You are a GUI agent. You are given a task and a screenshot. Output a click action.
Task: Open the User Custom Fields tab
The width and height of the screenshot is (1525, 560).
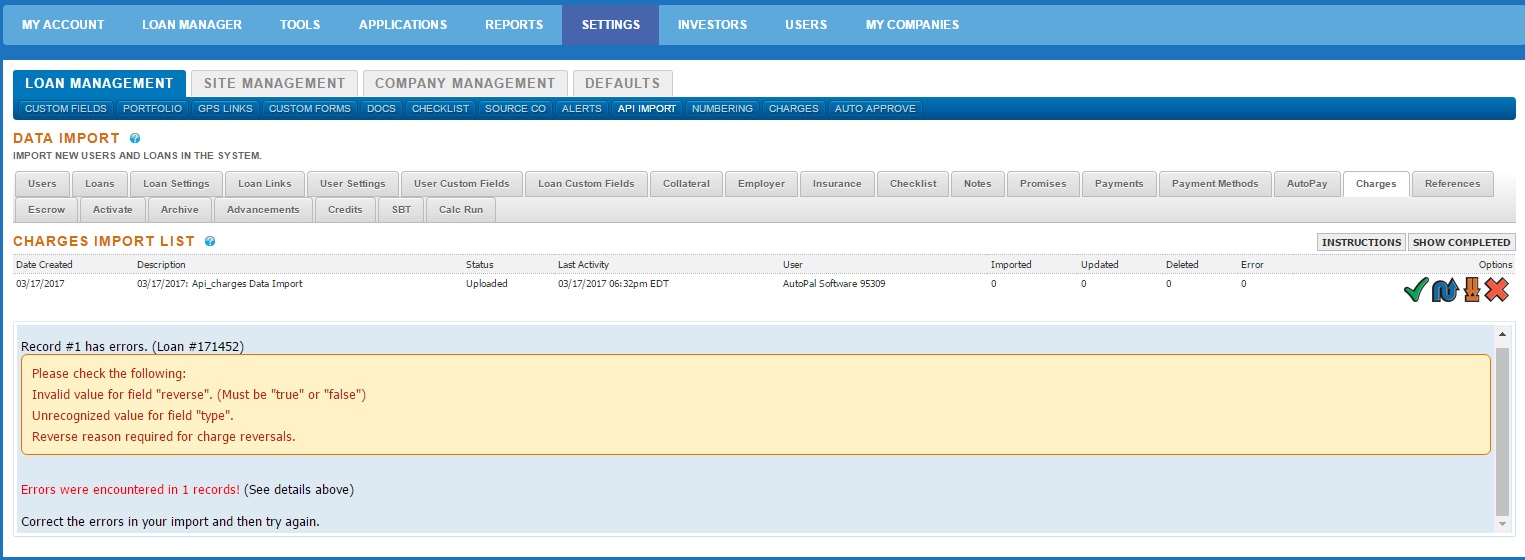pos(462,184)
